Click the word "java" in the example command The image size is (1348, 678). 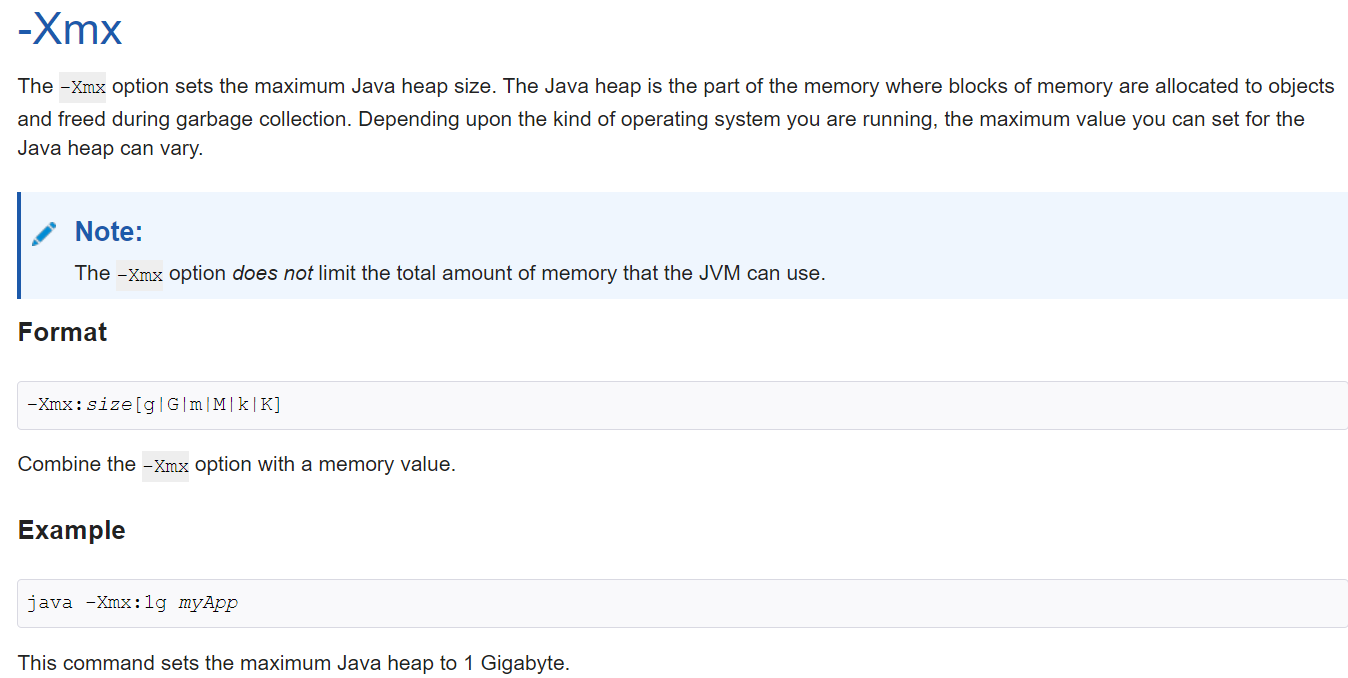[x=50, y=603]
